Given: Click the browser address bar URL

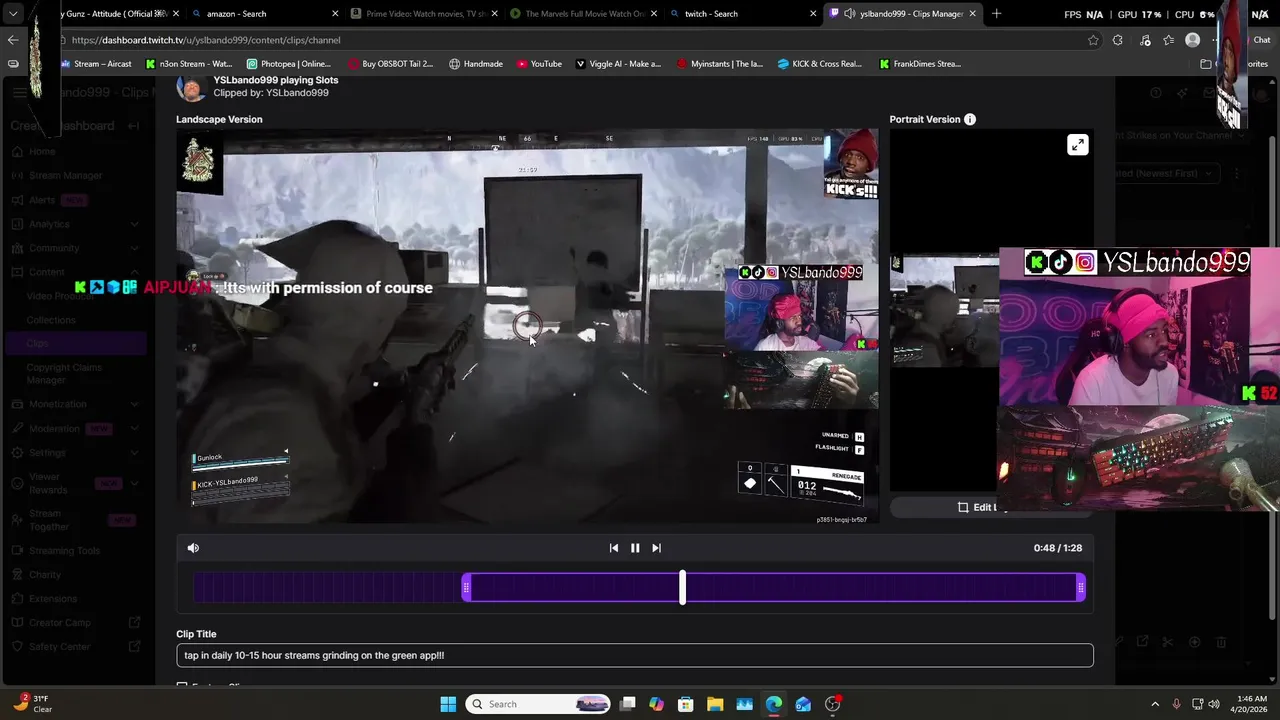Looking at the screenshot, I should click(x=206, y=40).
